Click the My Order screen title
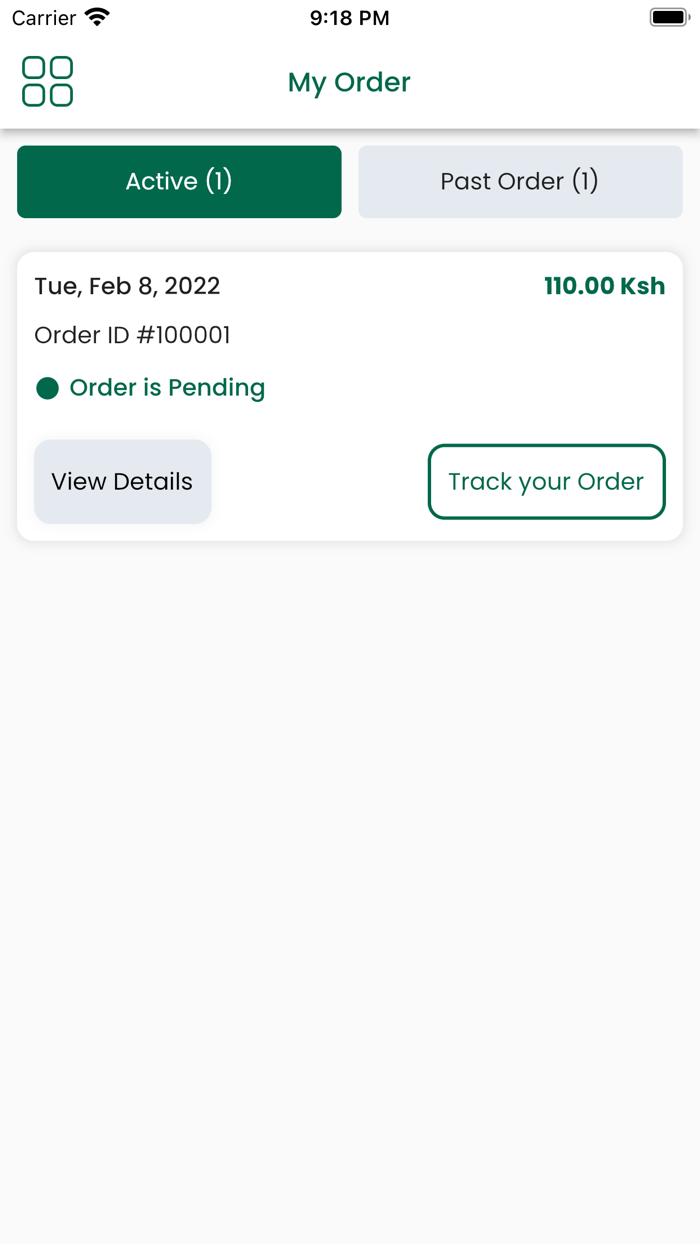Image resolution: width=700 pixels, height=1244 pixels. click(x=349, y=83)
